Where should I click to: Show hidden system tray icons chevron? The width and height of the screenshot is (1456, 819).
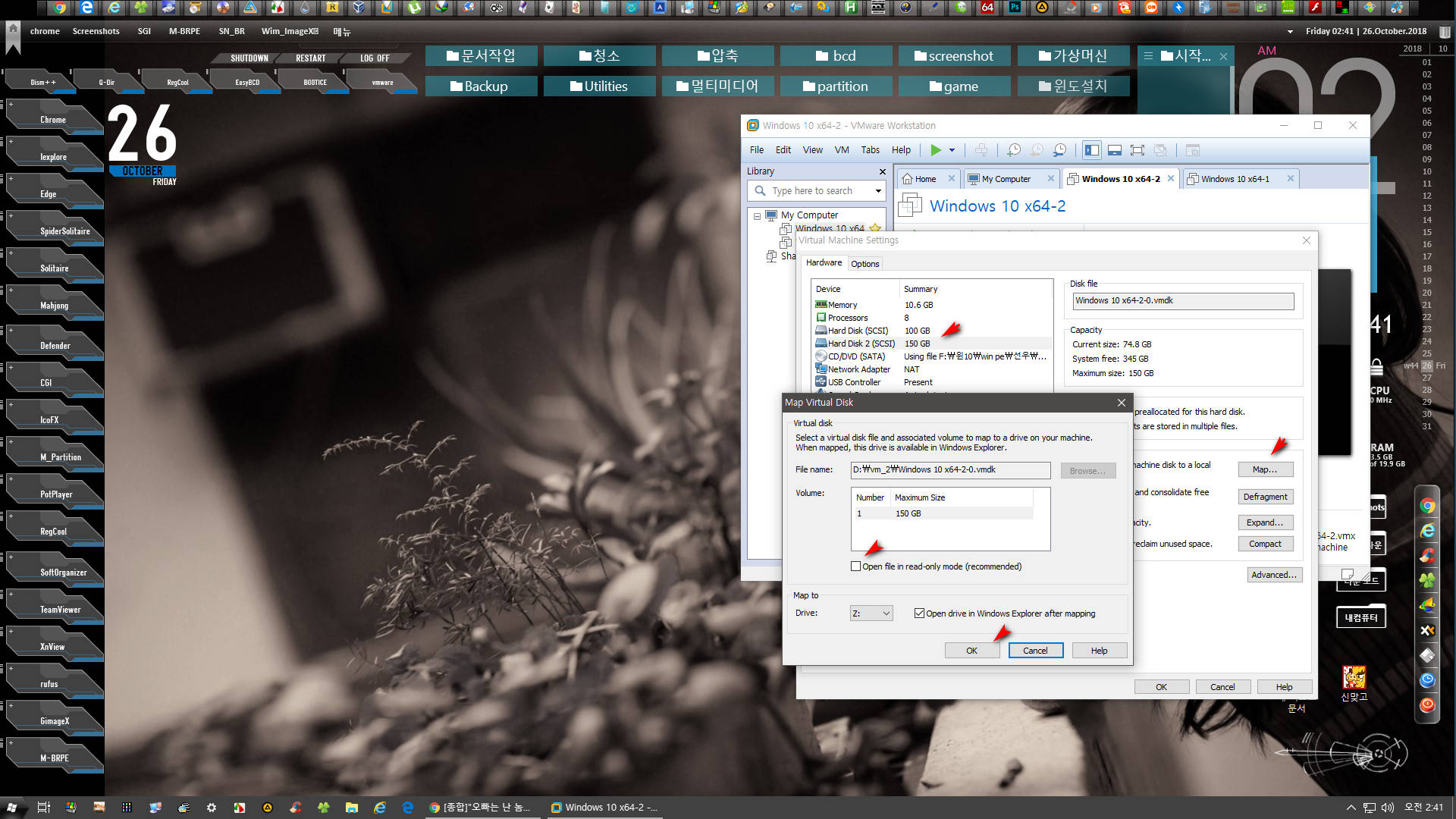[x=1351, y=808]
